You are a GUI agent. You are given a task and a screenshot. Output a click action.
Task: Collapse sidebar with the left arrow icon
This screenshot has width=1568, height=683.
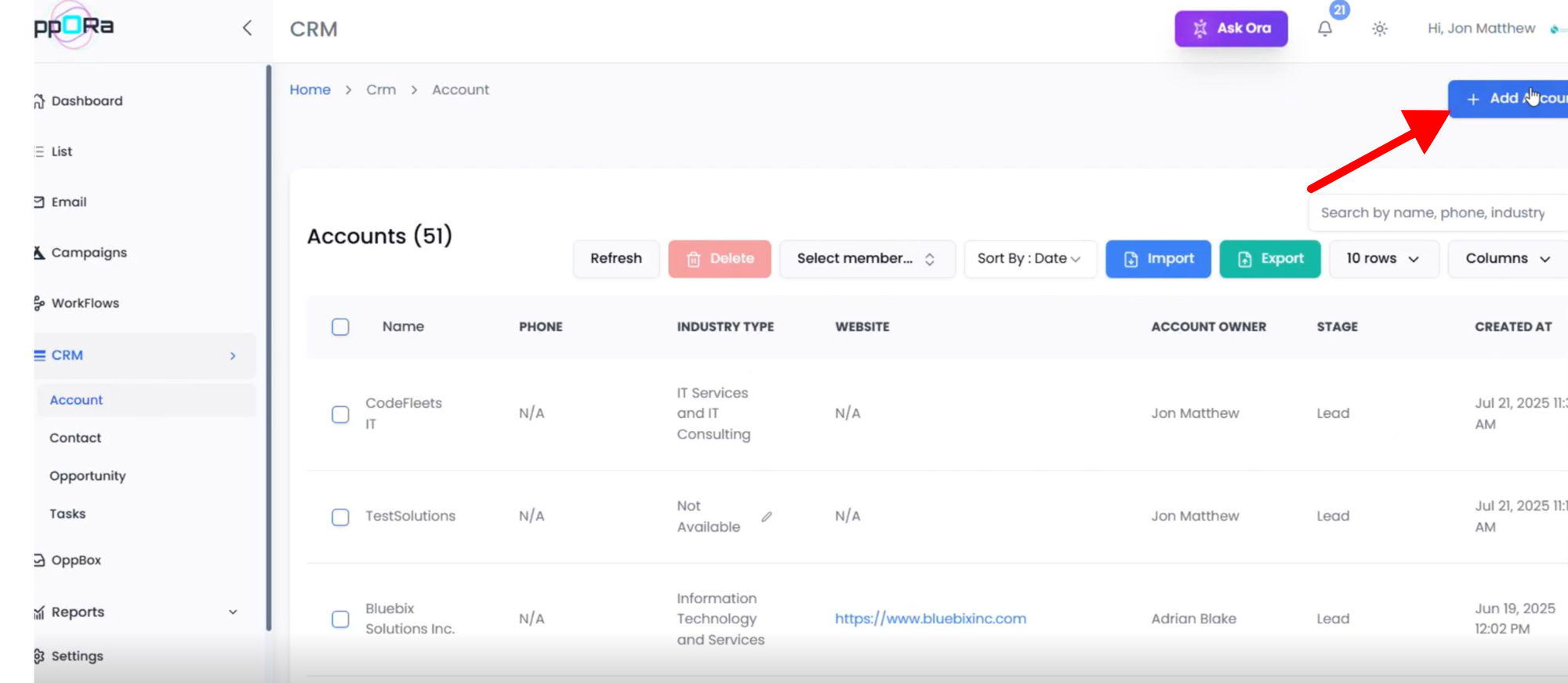[247, 28]
